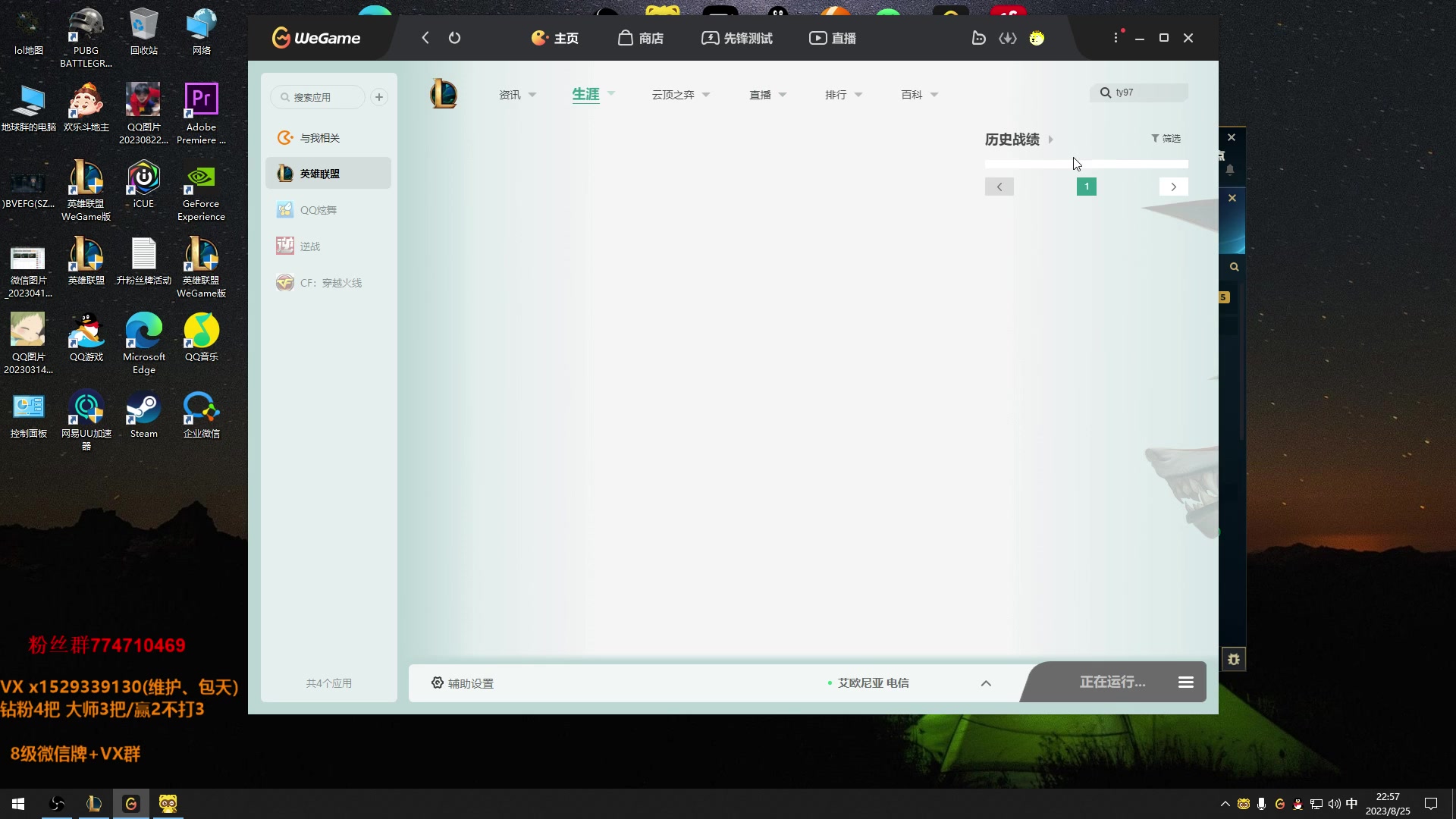
Task: Open the QQ音乐 desktop shortcut
Action: pyautogui.click(x=201, y=337)
